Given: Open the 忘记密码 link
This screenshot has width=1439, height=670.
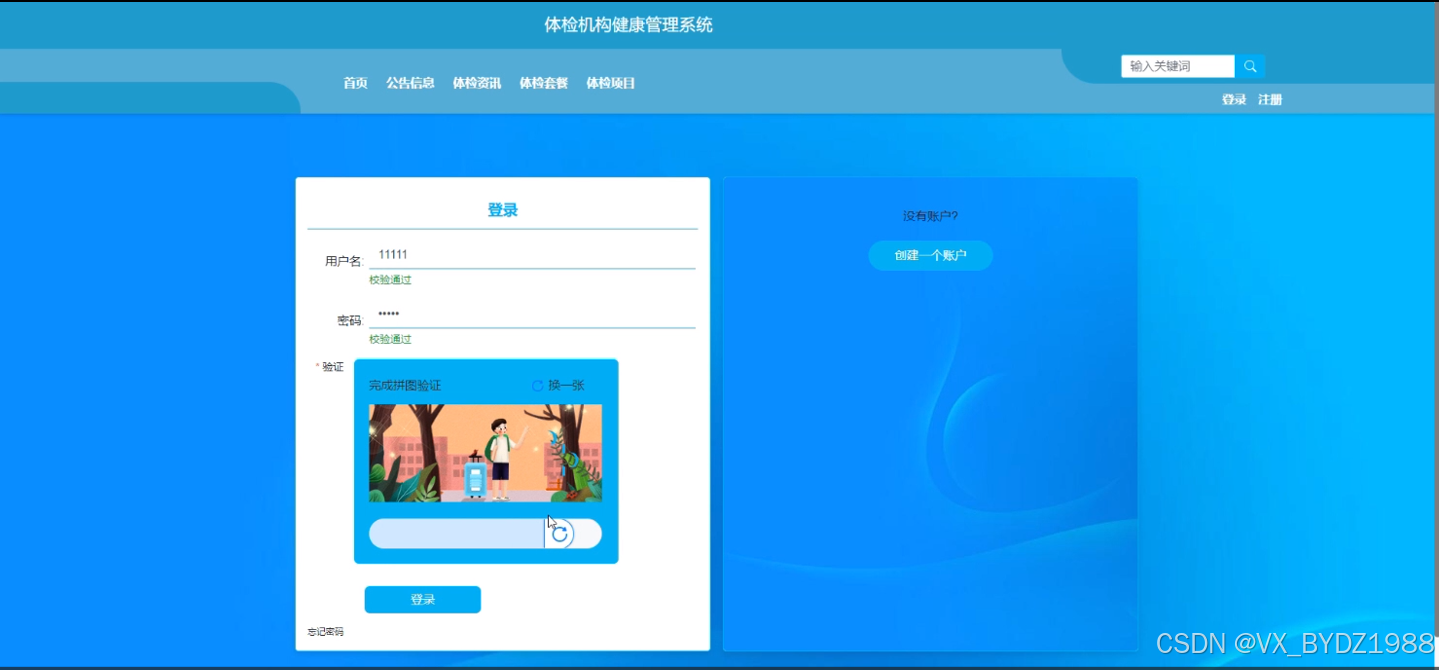Looking at the screenshot, I should tap(324, 632).
